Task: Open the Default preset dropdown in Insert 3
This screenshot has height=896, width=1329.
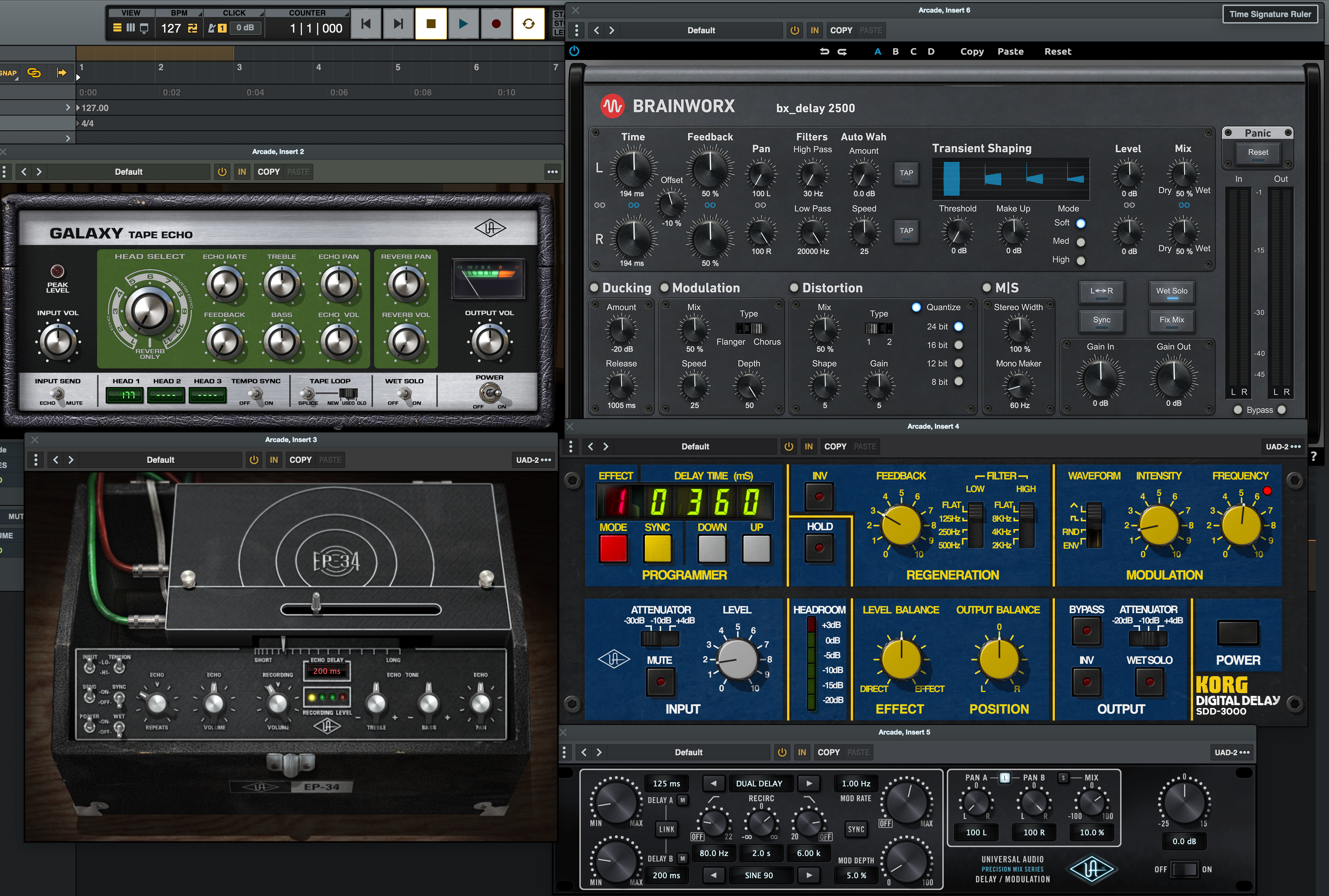Action: coord(161,460)
